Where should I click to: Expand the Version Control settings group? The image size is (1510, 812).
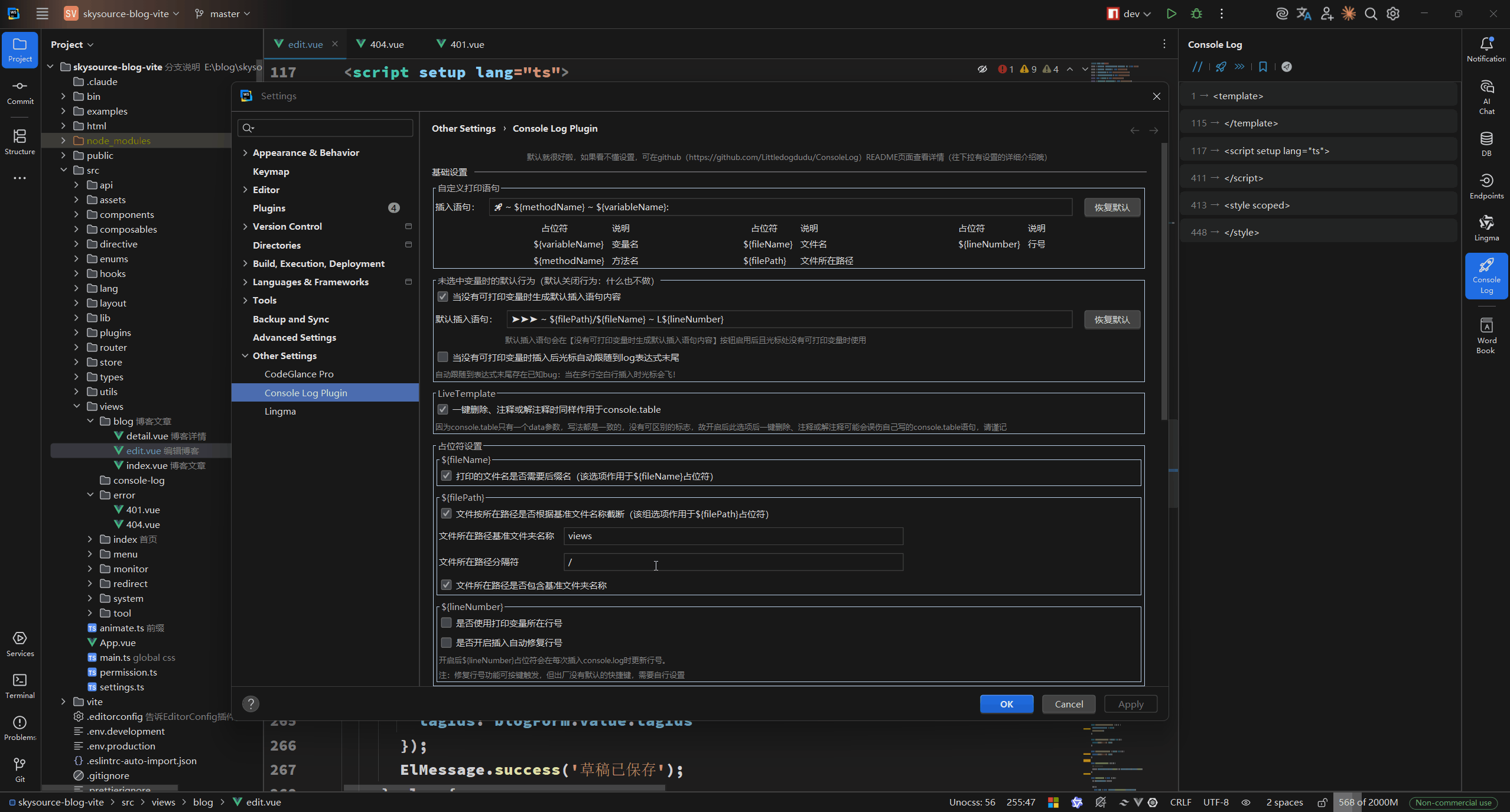245,226
